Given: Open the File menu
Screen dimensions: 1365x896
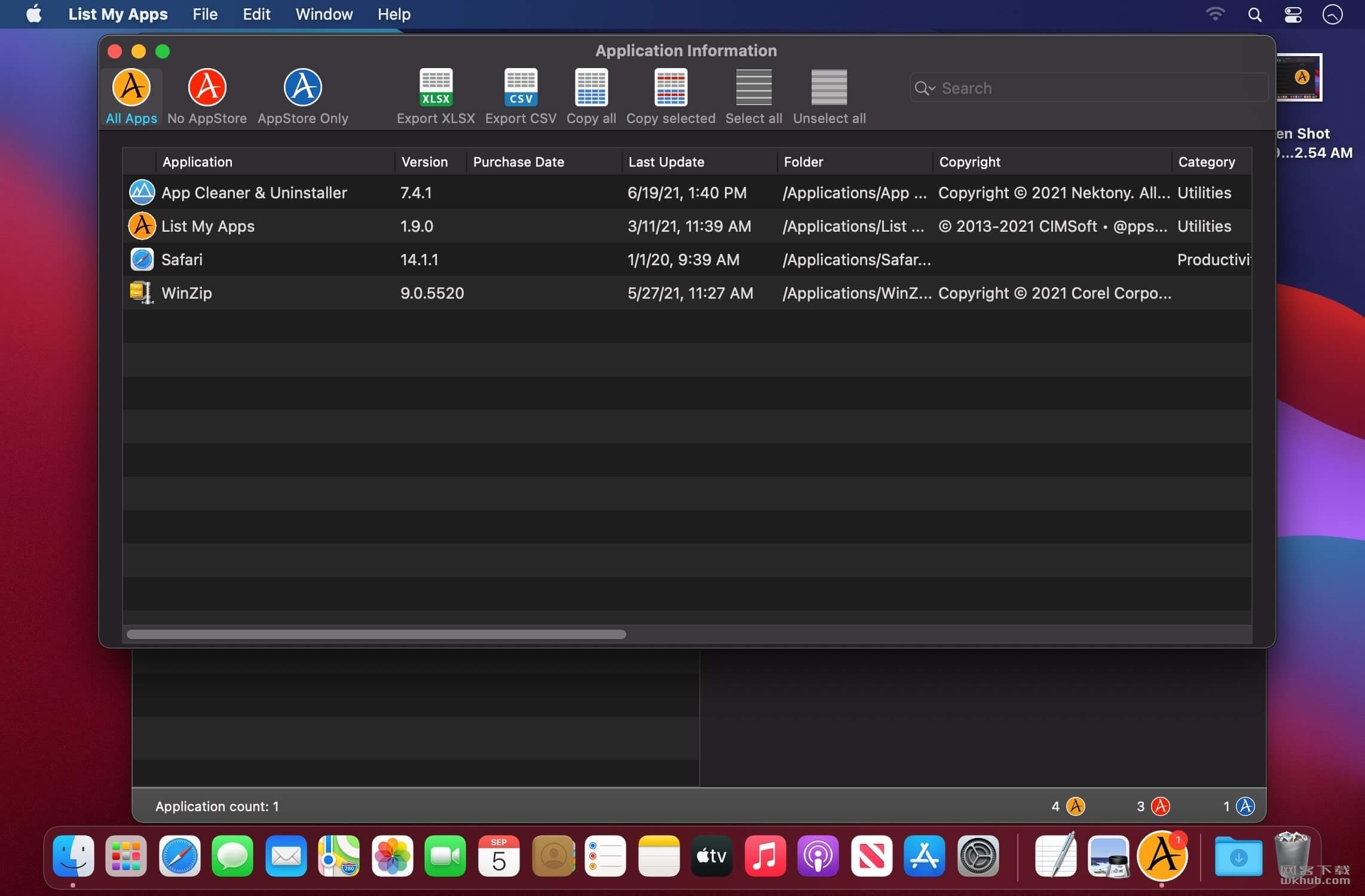Looking at the screenshot, I should (x=204, y=14).
